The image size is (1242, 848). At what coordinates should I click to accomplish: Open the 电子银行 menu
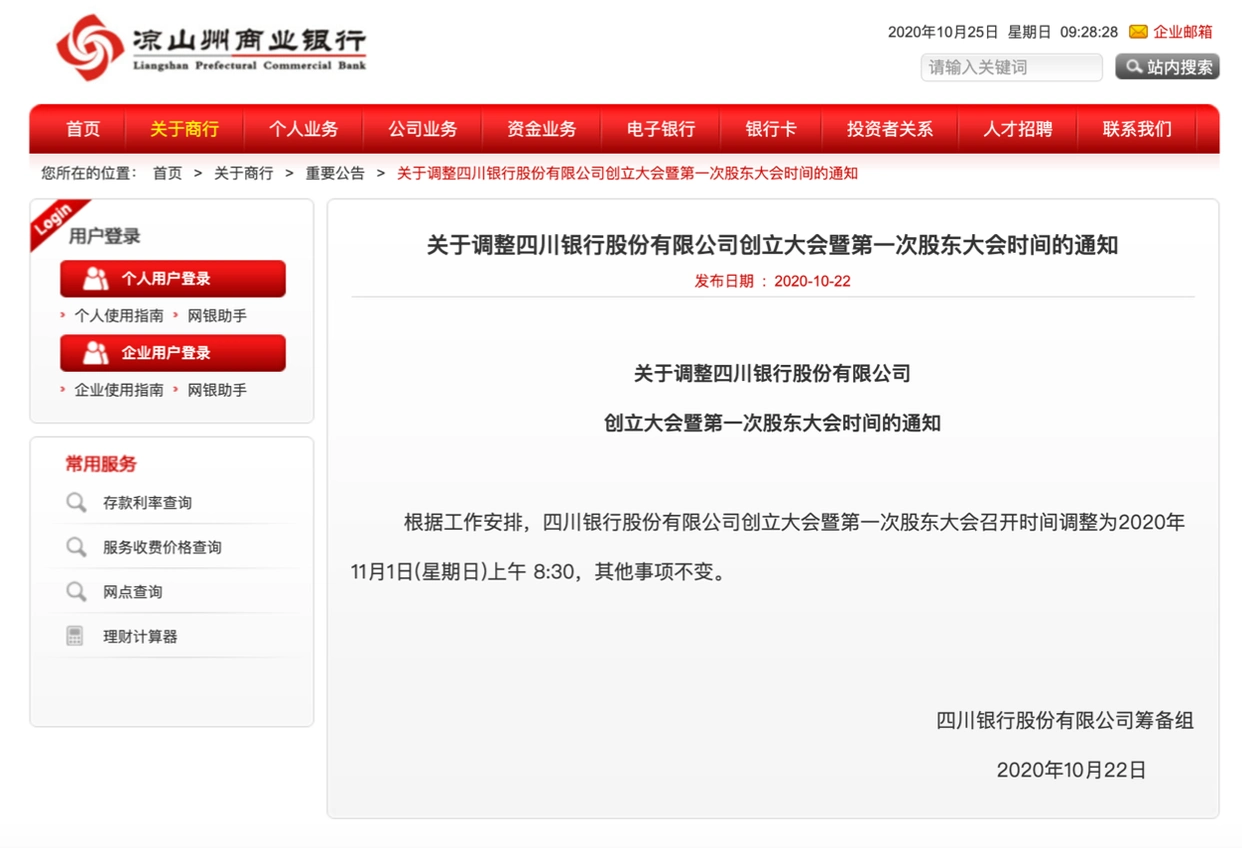click(x=658, y=129)
